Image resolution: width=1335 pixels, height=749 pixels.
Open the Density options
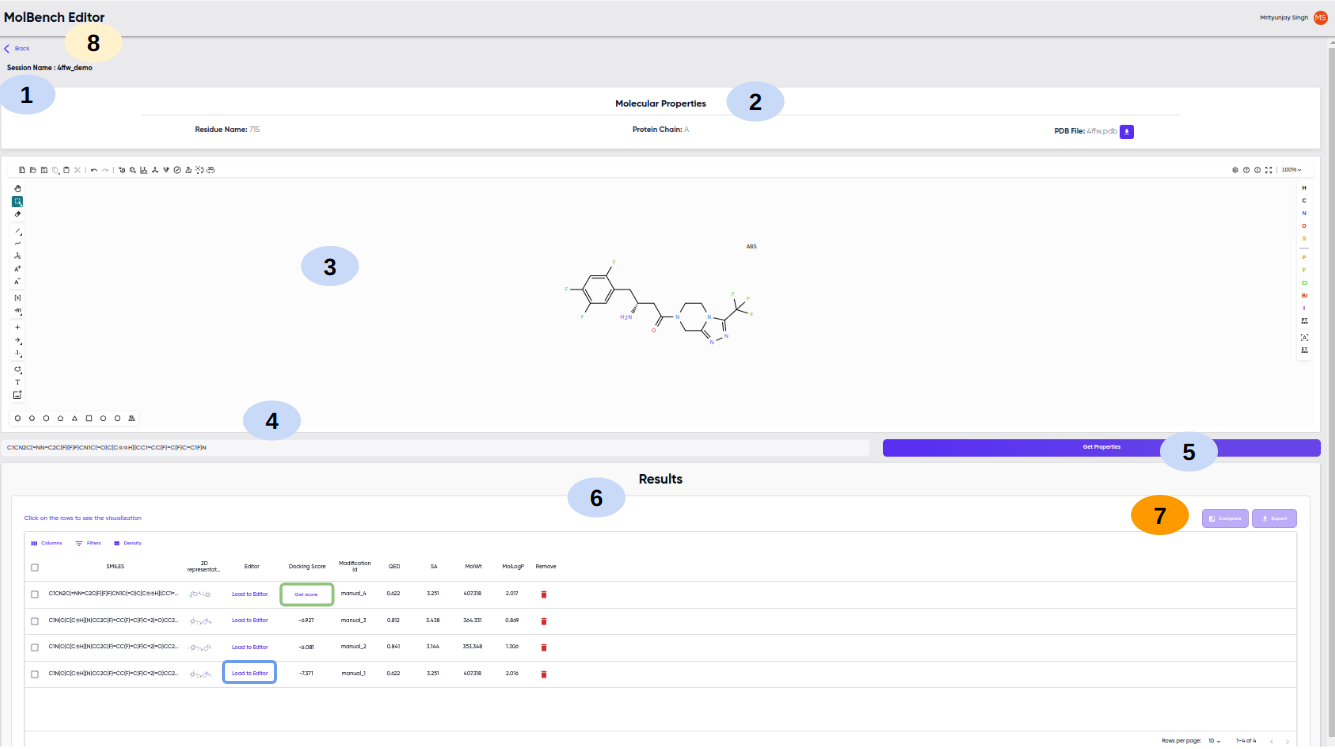pos(127,543)
